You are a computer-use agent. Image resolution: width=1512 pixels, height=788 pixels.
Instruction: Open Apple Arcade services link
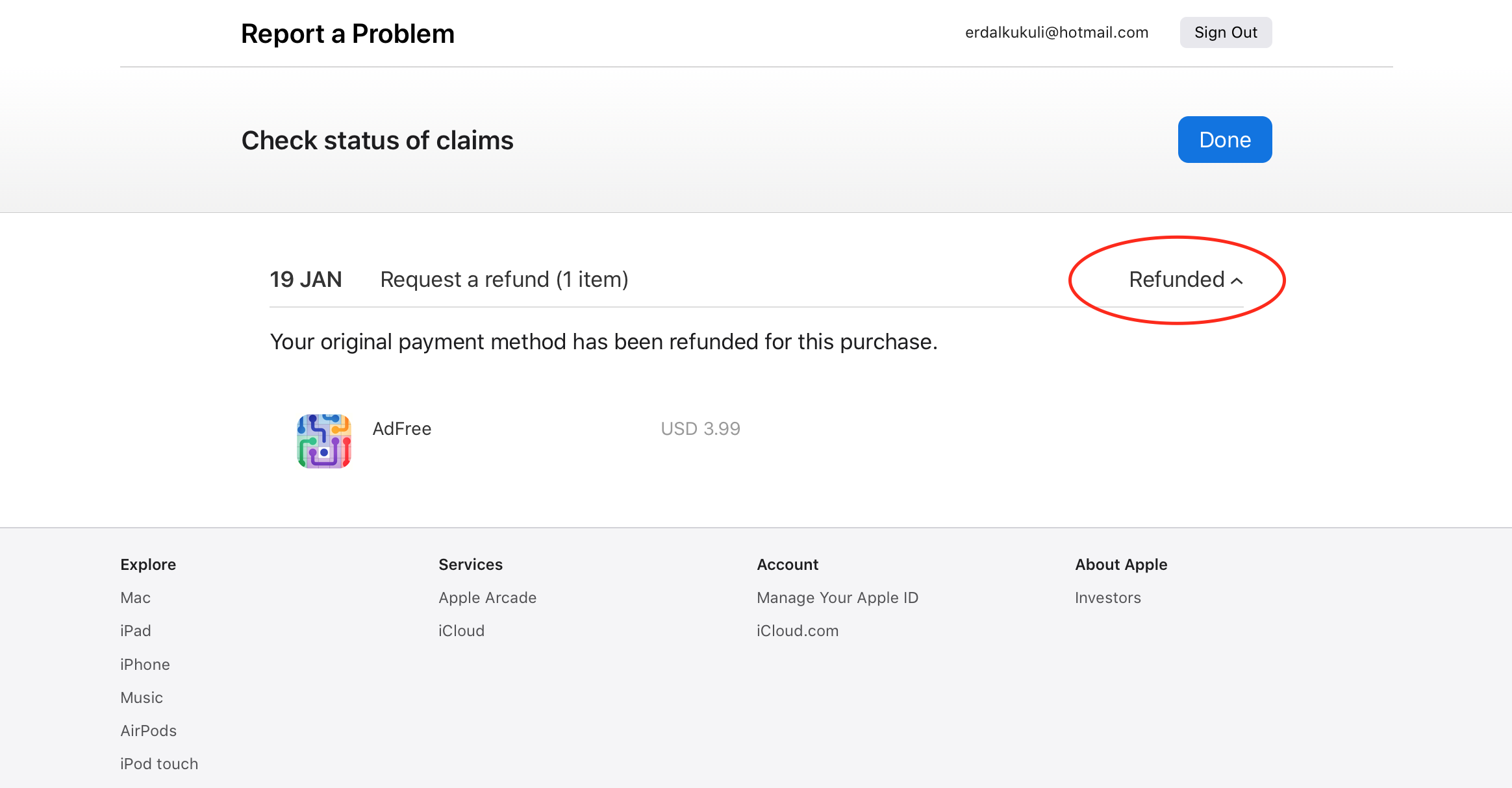pos(487,598)
